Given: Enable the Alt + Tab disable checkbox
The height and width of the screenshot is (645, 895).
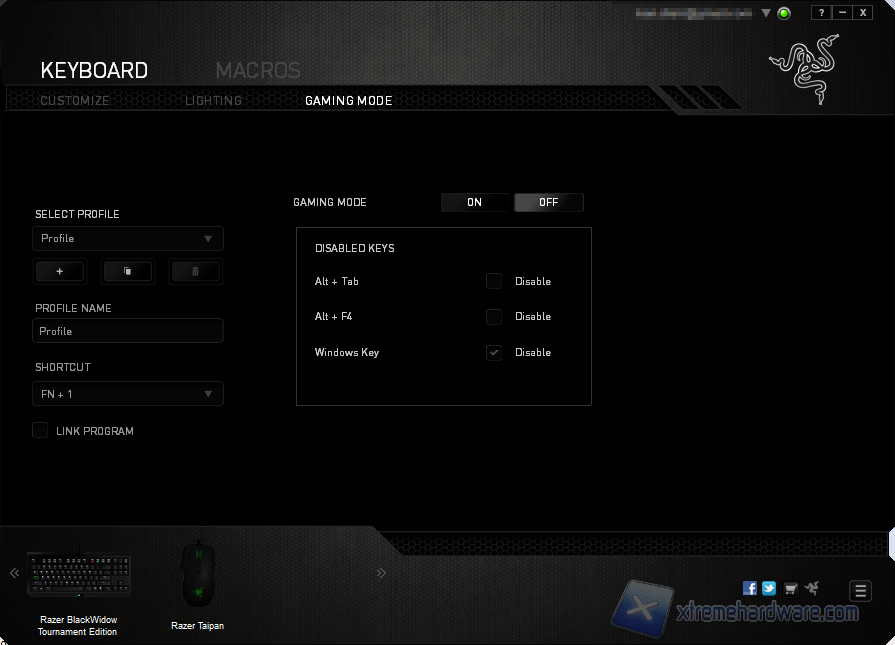Looking at the screenshot, I should [494, 281].
